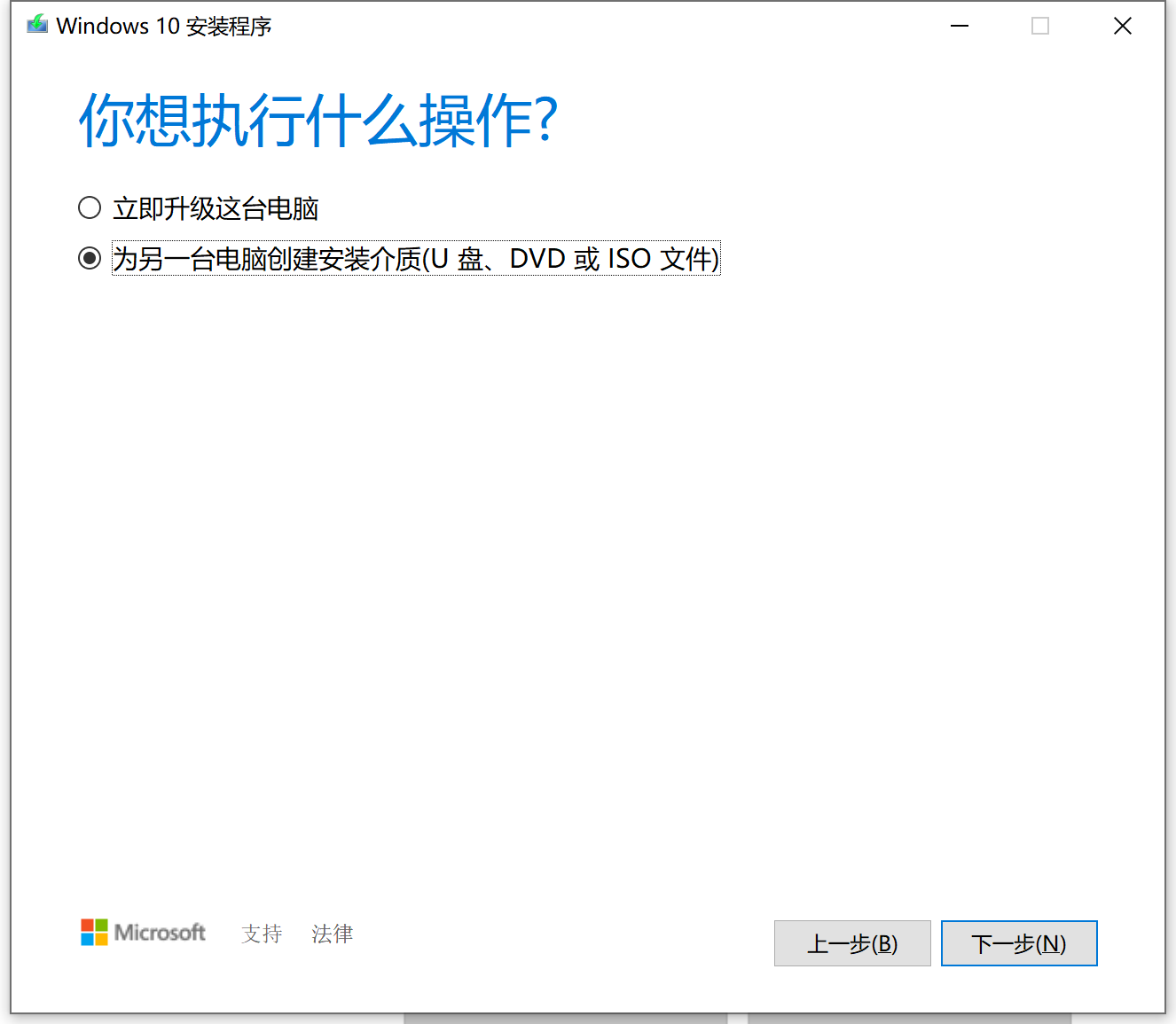
Task: Click the four-color Microsoft squares logo
Action: (94, 933)
